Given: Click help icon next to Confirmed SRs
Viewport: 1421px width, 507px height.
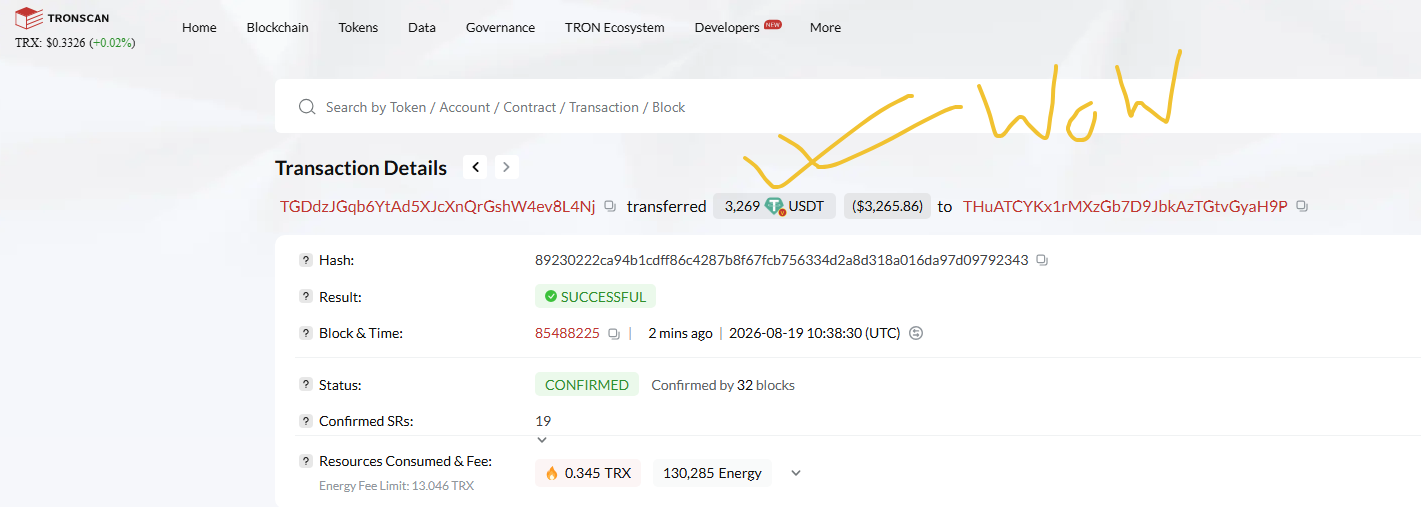Looking at the screenshot, I should point(306,421).
